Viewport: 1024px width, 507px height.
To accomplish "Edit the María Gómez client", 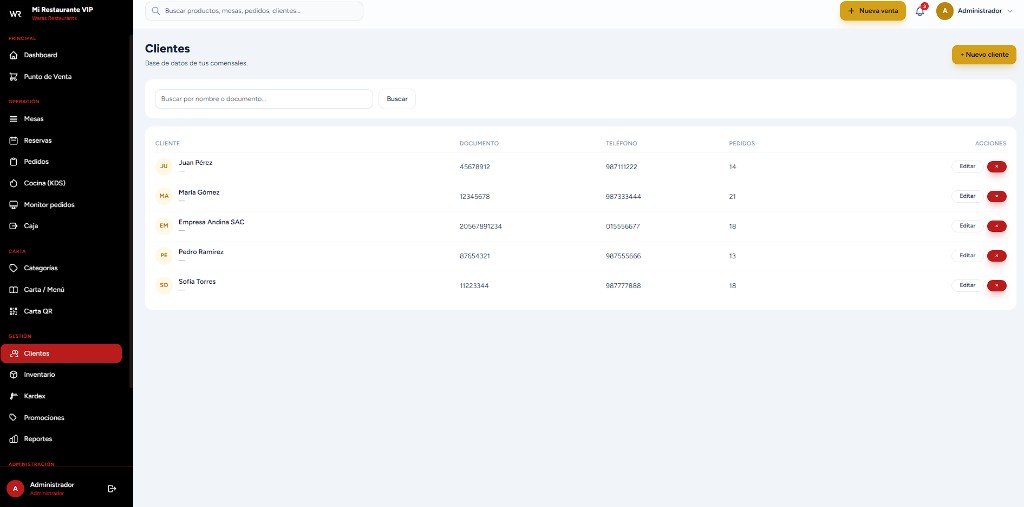I will [x=967, y=196].
